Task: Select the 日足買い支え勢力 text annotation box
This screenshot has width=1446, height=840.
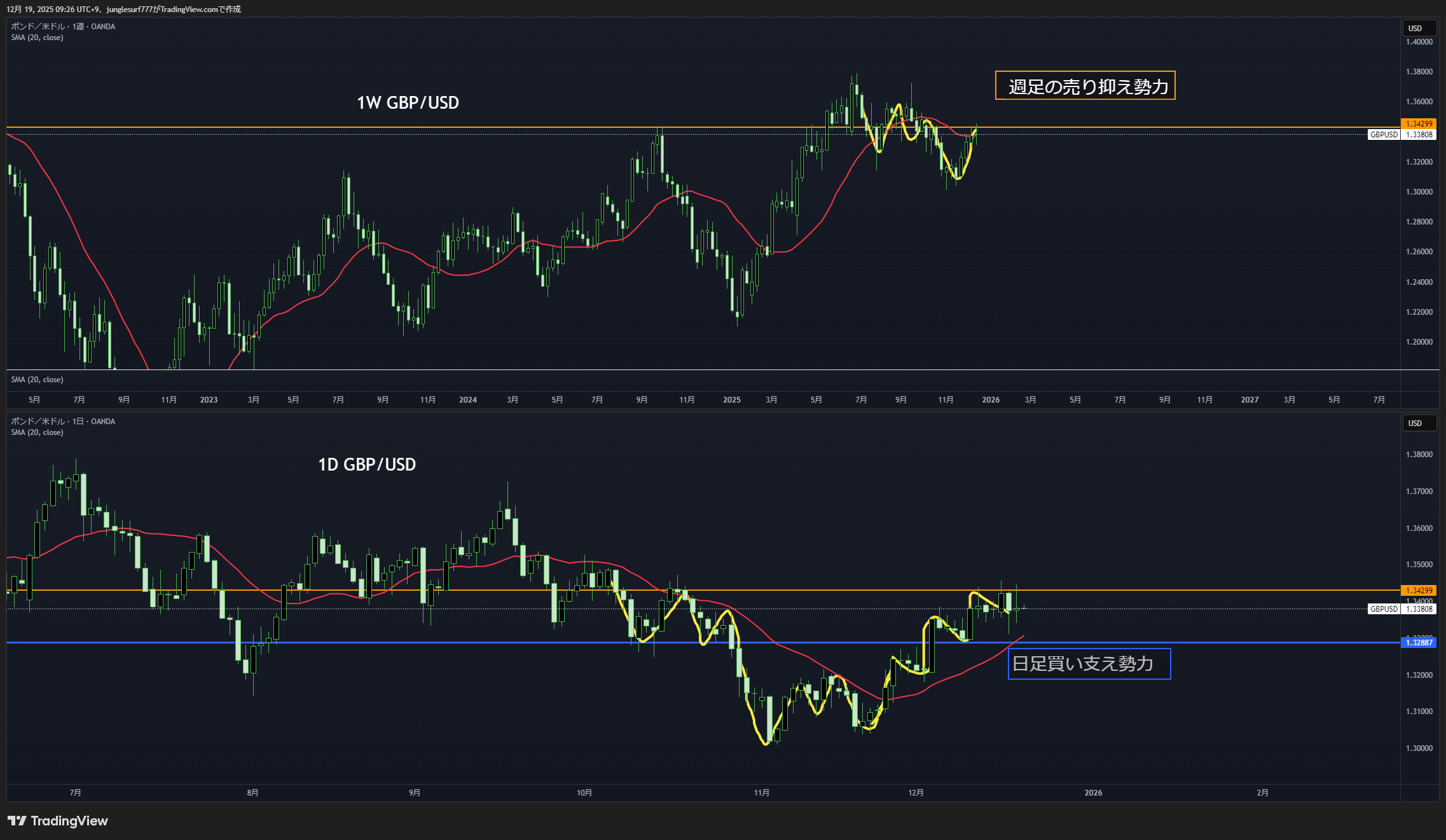Action: coord(1089,664)
